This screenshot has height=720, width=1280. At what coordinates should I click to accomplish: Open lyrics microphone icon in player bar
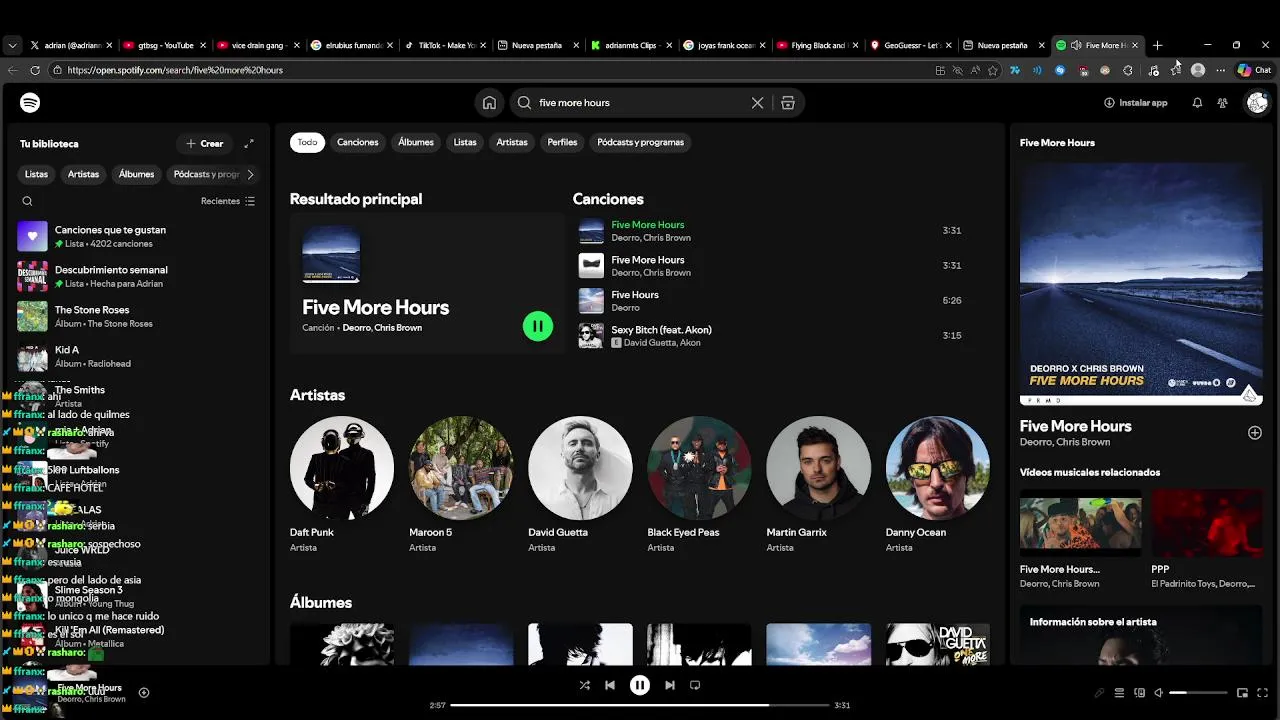1099,692
